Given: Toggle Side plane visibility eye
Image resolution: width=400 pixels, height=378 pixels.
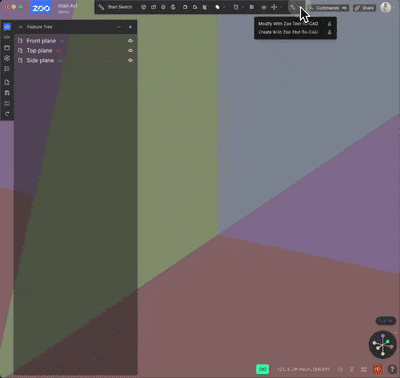Looking at the screenshot, I should pos(130,60).
